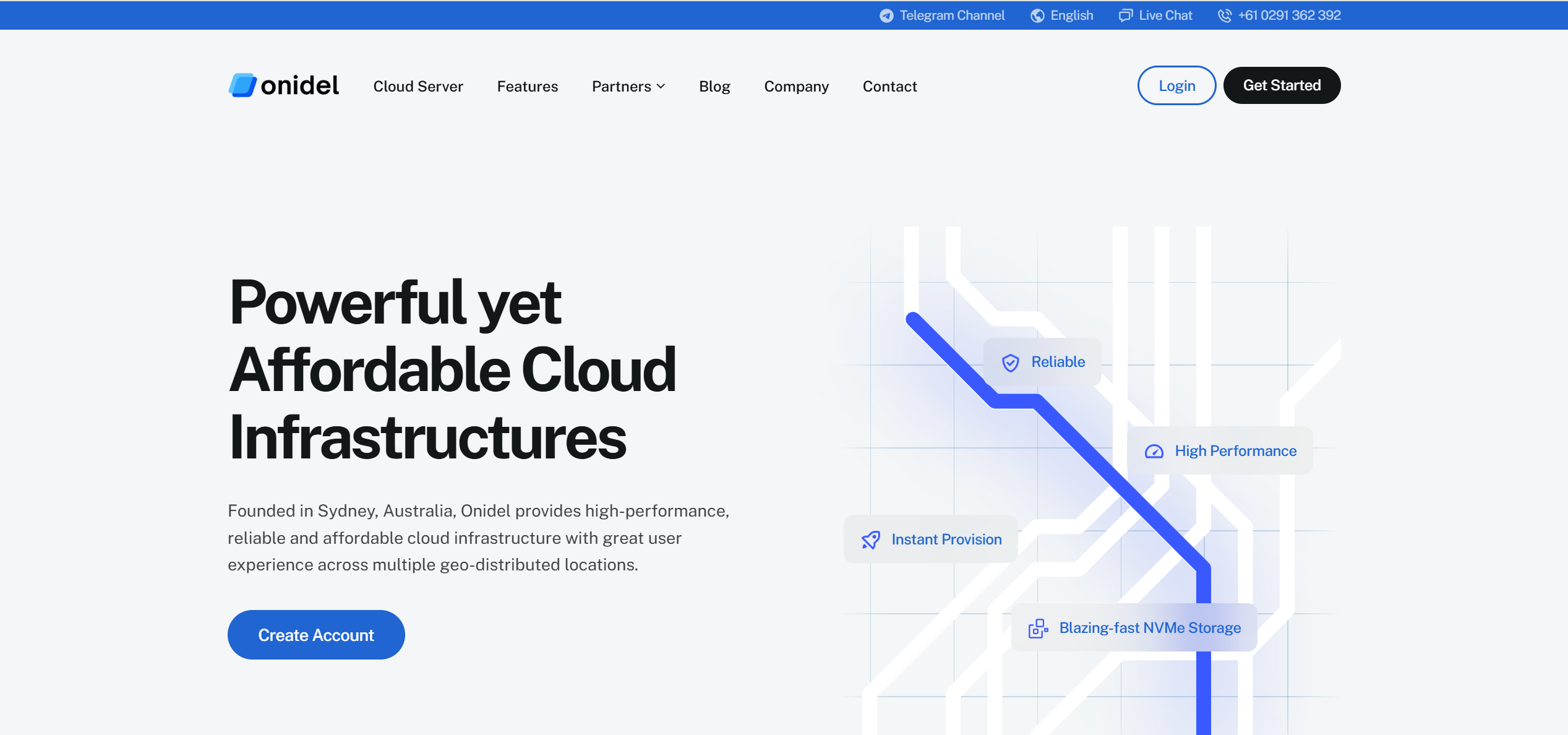Click the Live Chat bubble icon
The image size is (1568, 735).
pyautogui.click(x=1126, y=15)
